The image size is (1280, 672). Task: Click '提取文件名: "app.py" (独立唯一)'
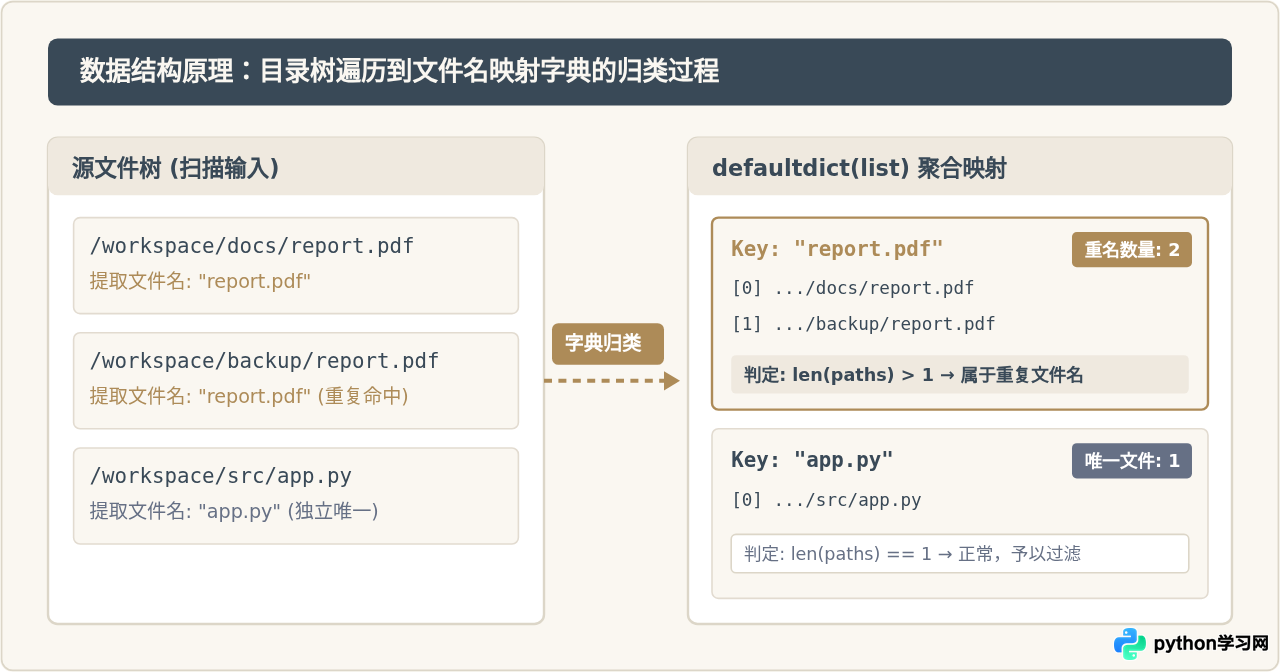point(234,511)
